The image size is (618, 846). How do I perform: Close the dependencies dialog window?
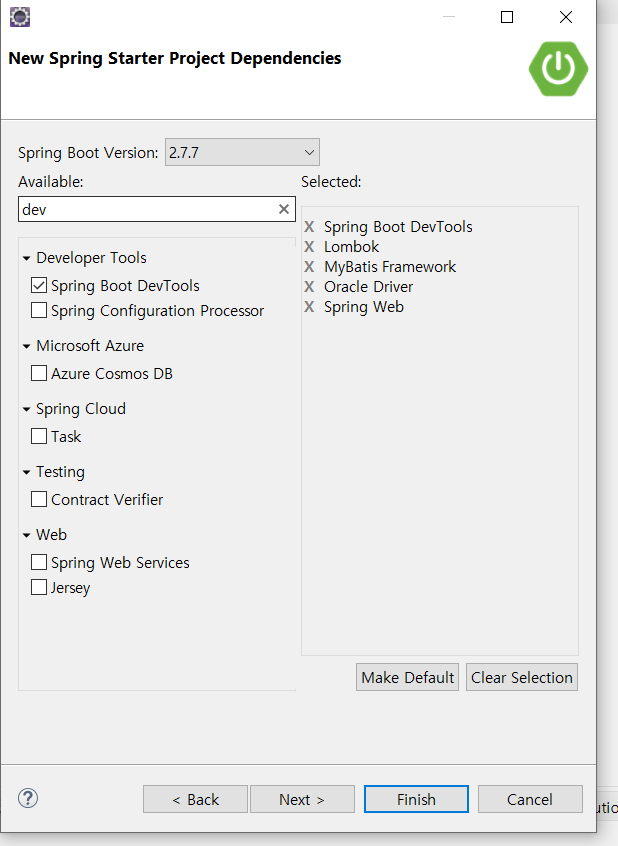pos(566,17)
